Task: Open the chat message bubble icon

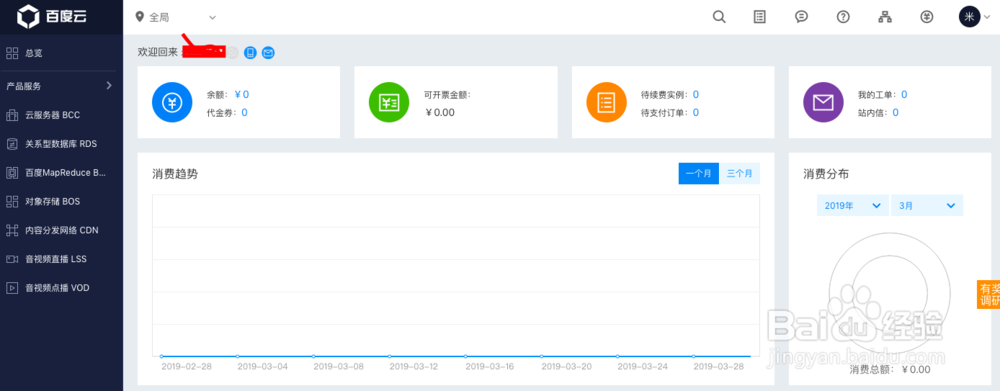Action: (x=802, y=17)
